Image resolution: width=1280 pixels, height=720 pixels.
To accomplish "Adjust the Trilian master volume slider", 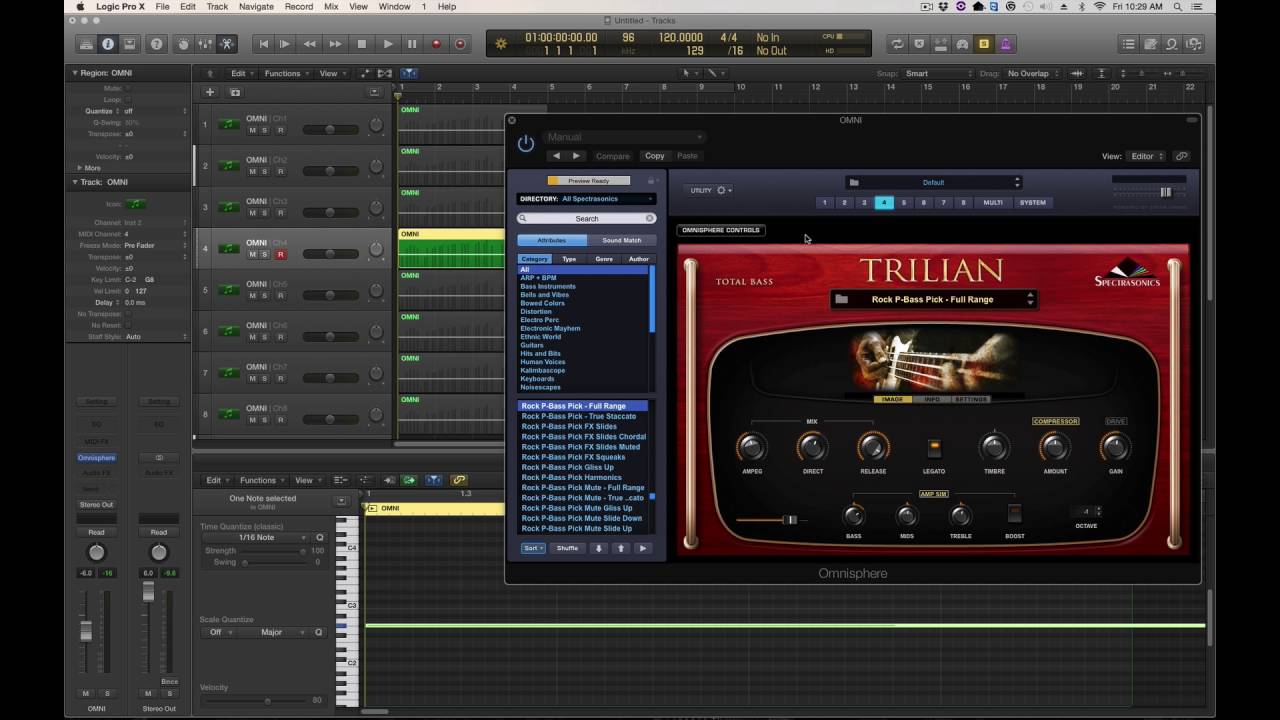I will 767,520.
